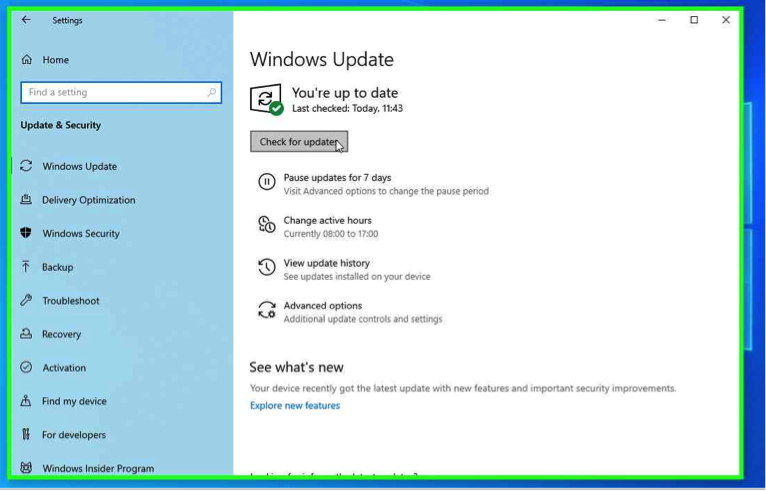
Task: Maximize the Settings window
Action: [x=694, y=20]
